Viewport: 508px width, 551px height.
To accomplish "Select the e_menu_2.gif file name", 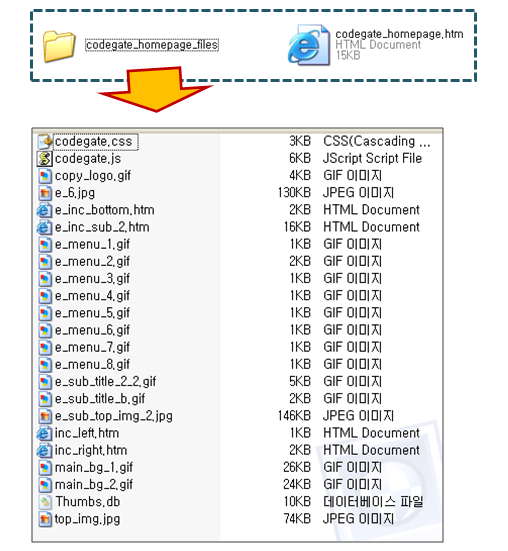I will 92,262.
